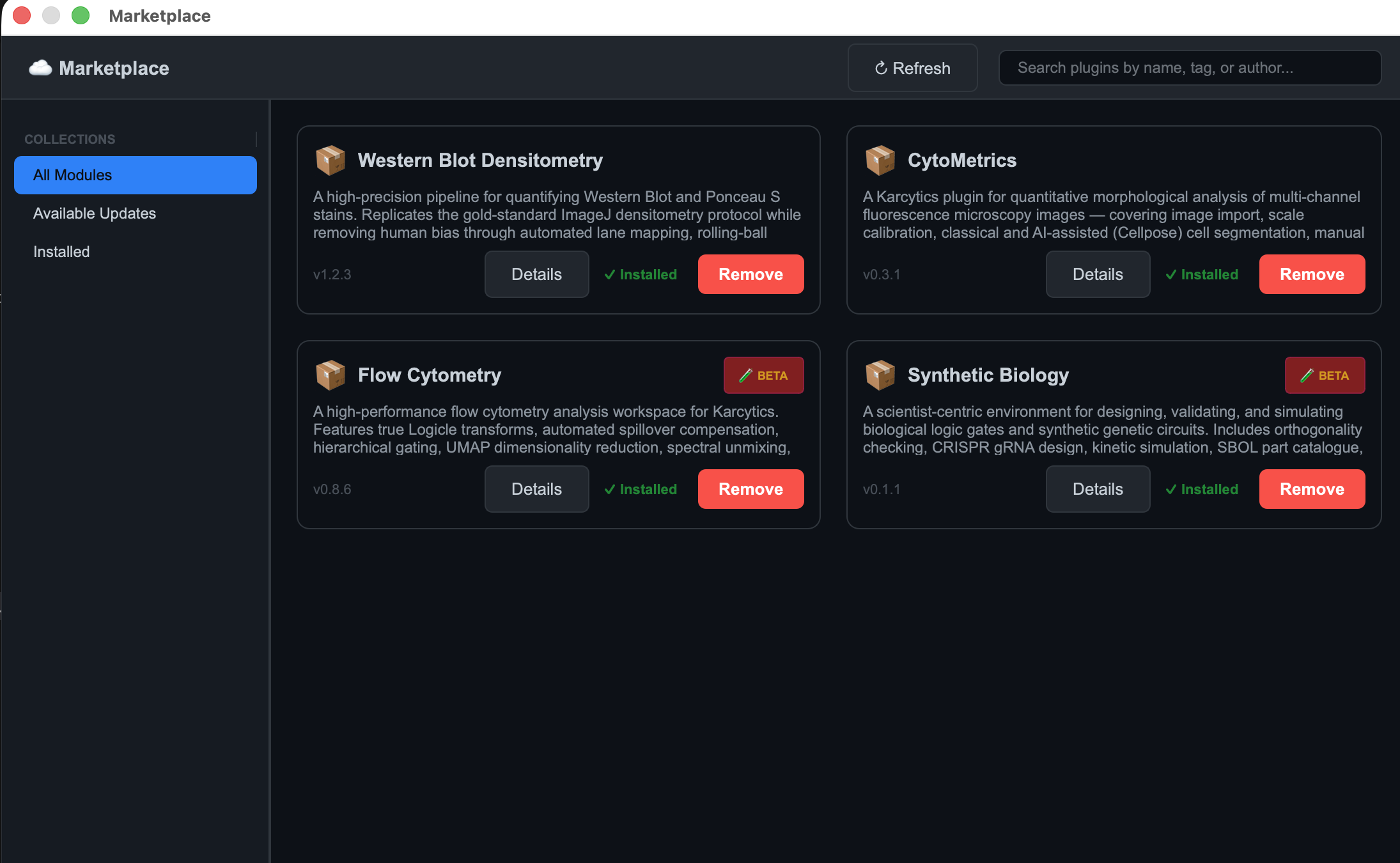1400x863 pixels.
Task: Refresh the plugin list
Action: pos(912,68)
